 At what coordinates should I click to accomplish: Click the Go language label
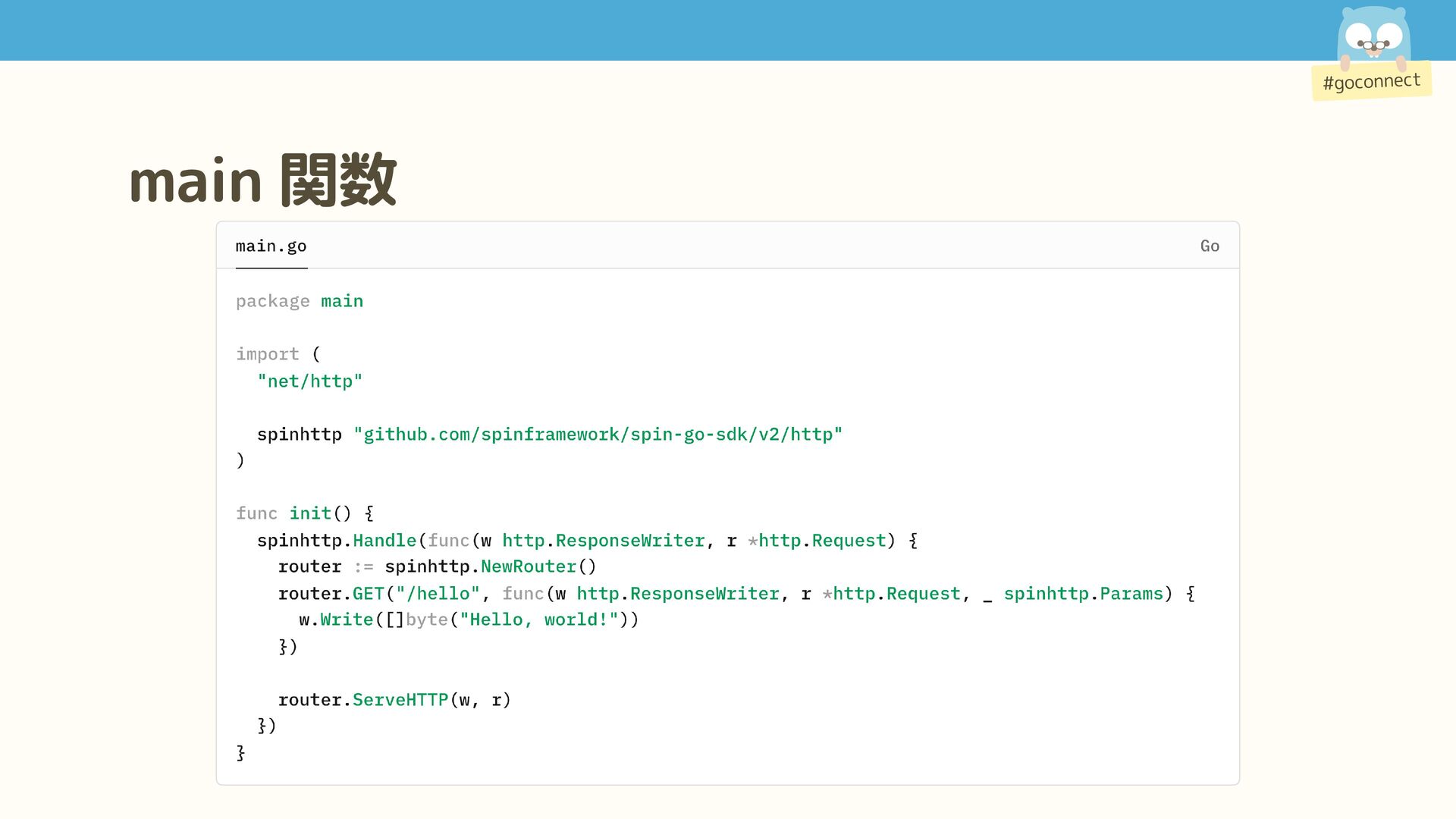click(1210, 246)
